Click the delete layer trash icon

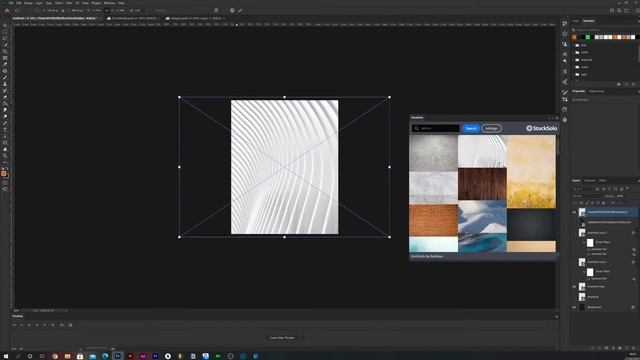pyautogui.click(x=633, y=348)
